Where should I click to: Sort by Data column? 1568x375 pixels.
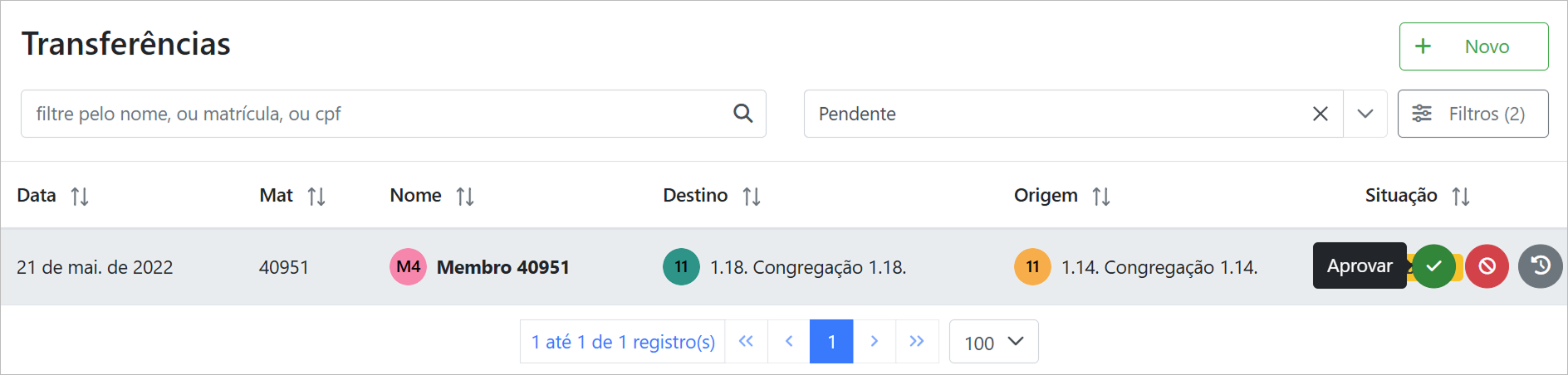80,197
